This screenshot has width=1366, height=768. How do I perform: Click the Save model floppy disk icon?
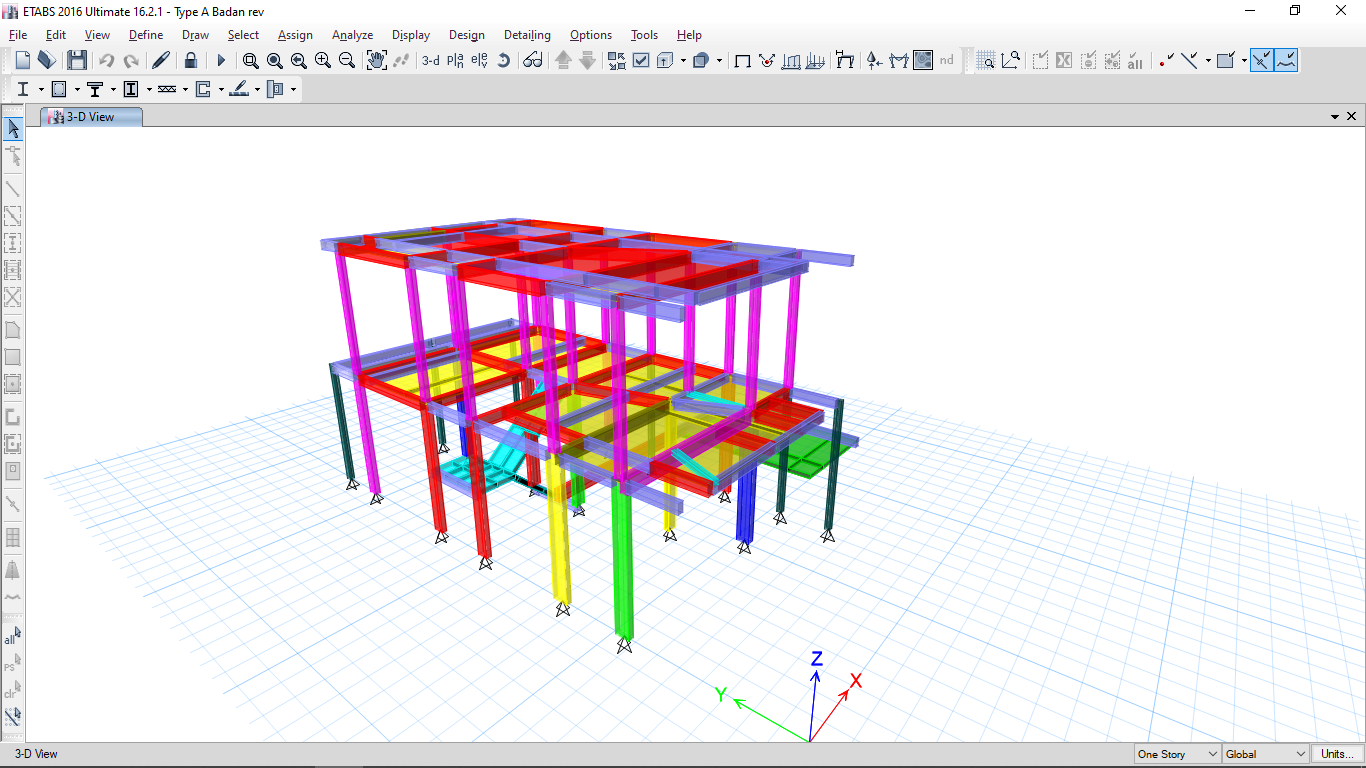[x=76, y=60]
